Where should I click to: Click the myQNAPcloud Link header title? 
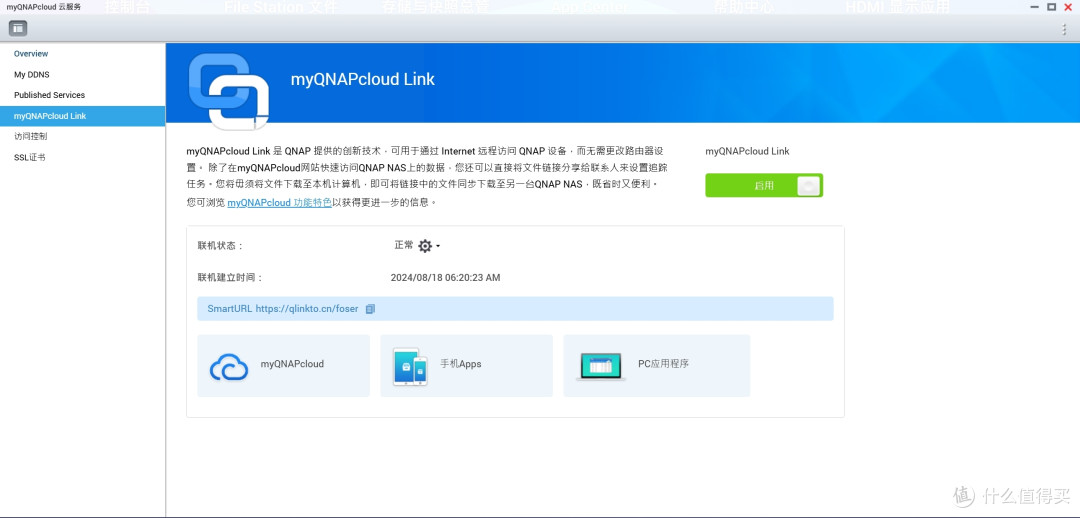(x=362, y=79)
